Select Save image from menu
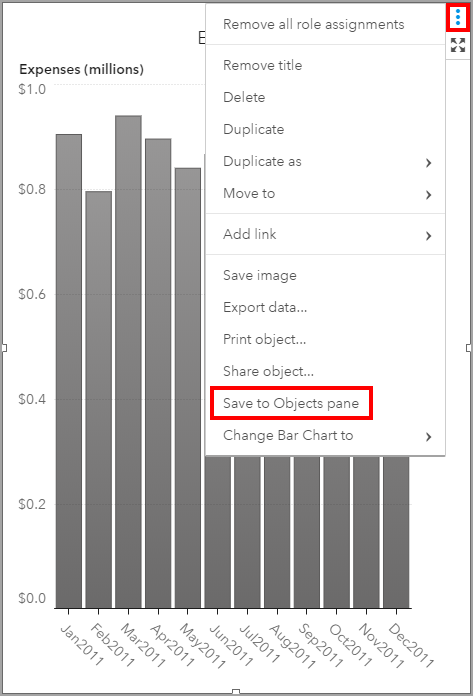 pyautogui.click(x=260, y=276)
